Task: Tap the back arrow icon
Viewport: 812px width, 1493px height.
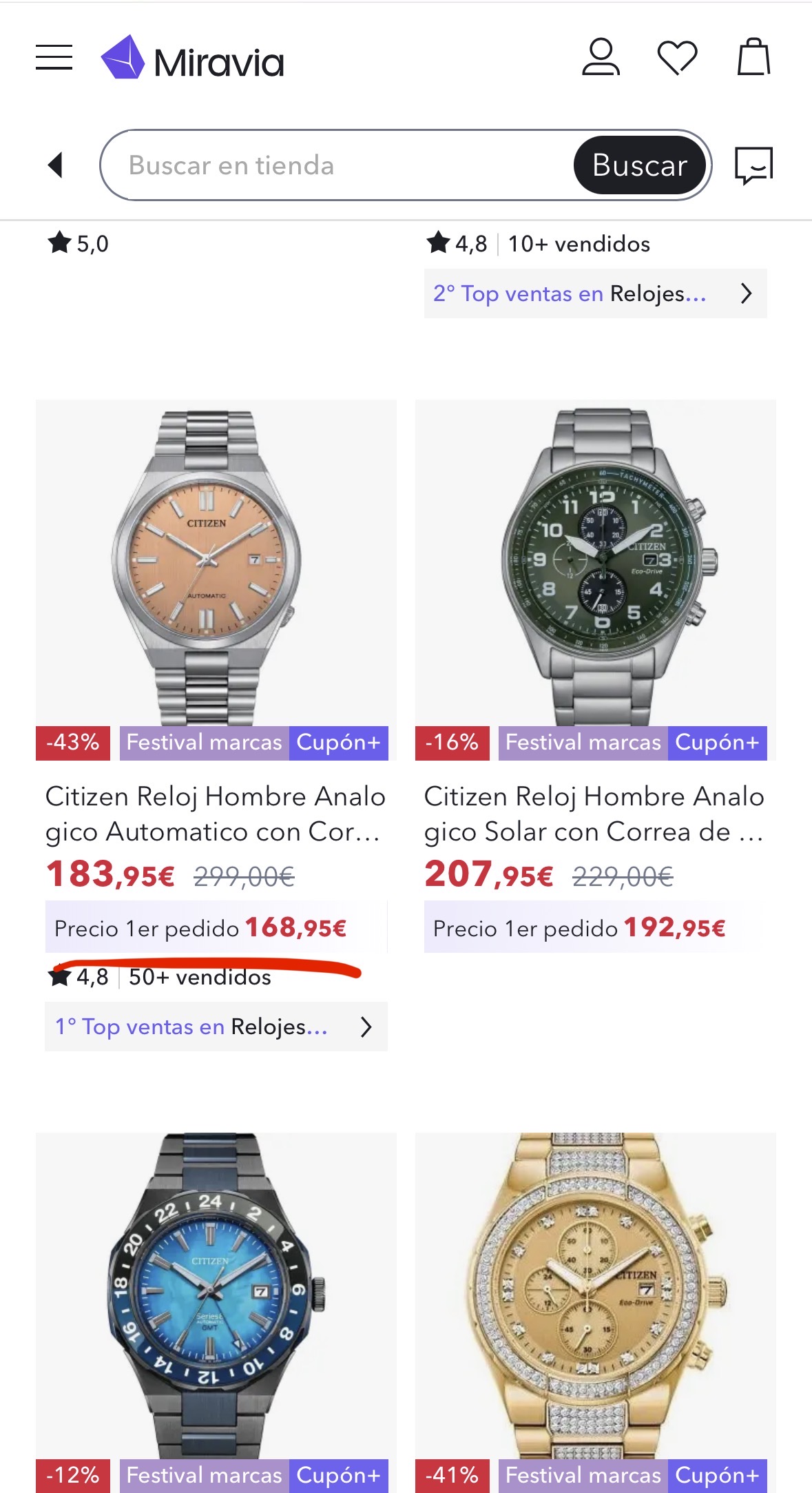Action: coord(56,165)
